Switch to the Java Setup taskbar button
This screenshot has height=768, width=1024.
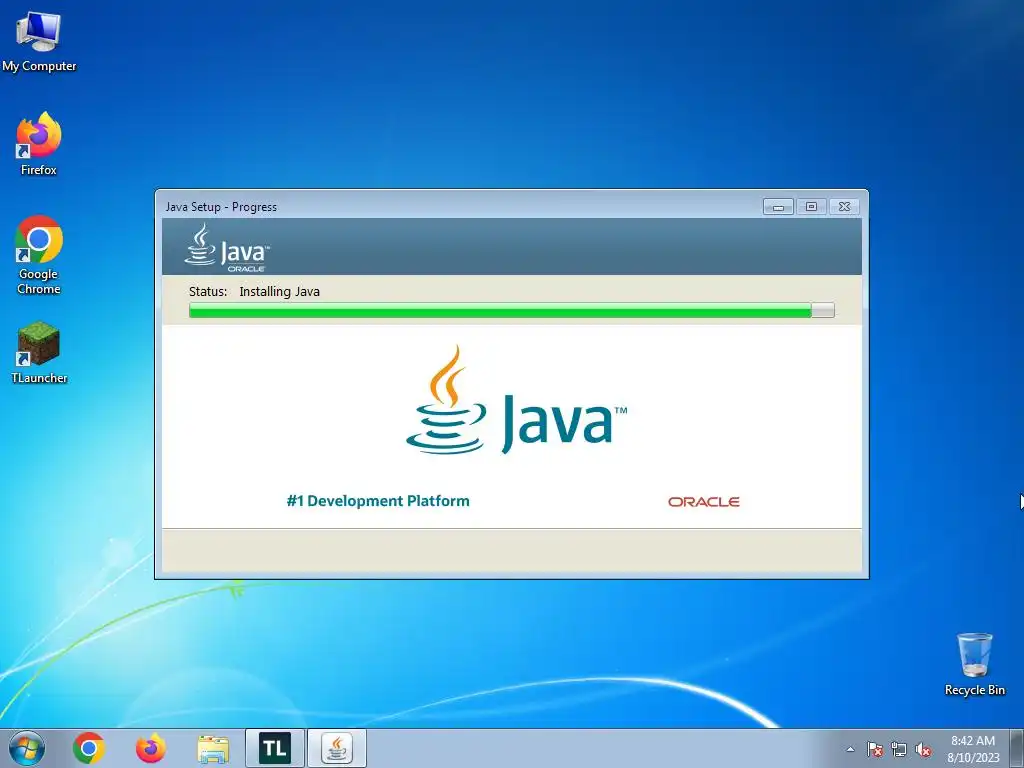336,748
